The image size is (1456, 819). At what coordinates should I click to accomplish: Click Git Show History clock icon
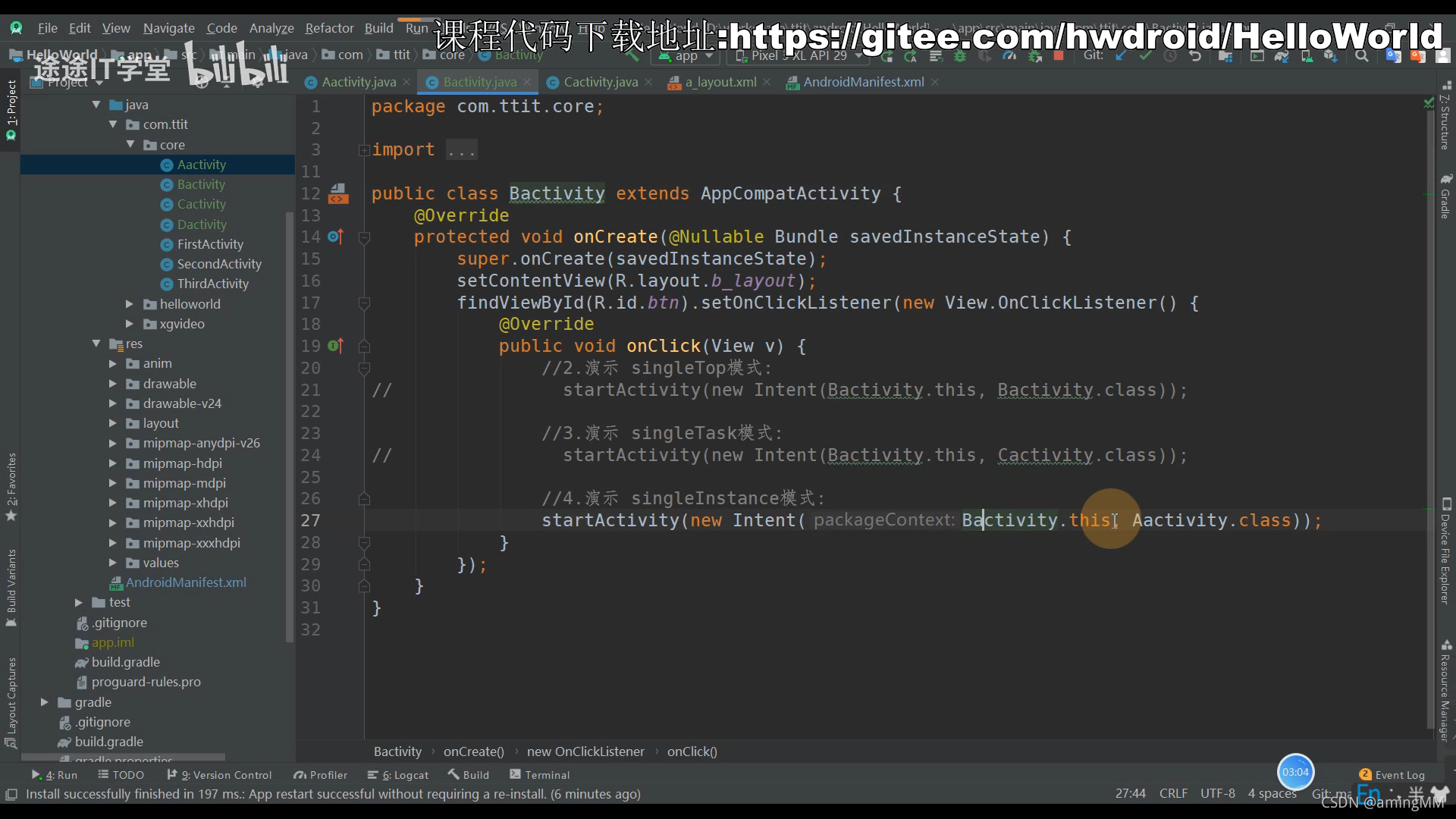coord(1170,56)
